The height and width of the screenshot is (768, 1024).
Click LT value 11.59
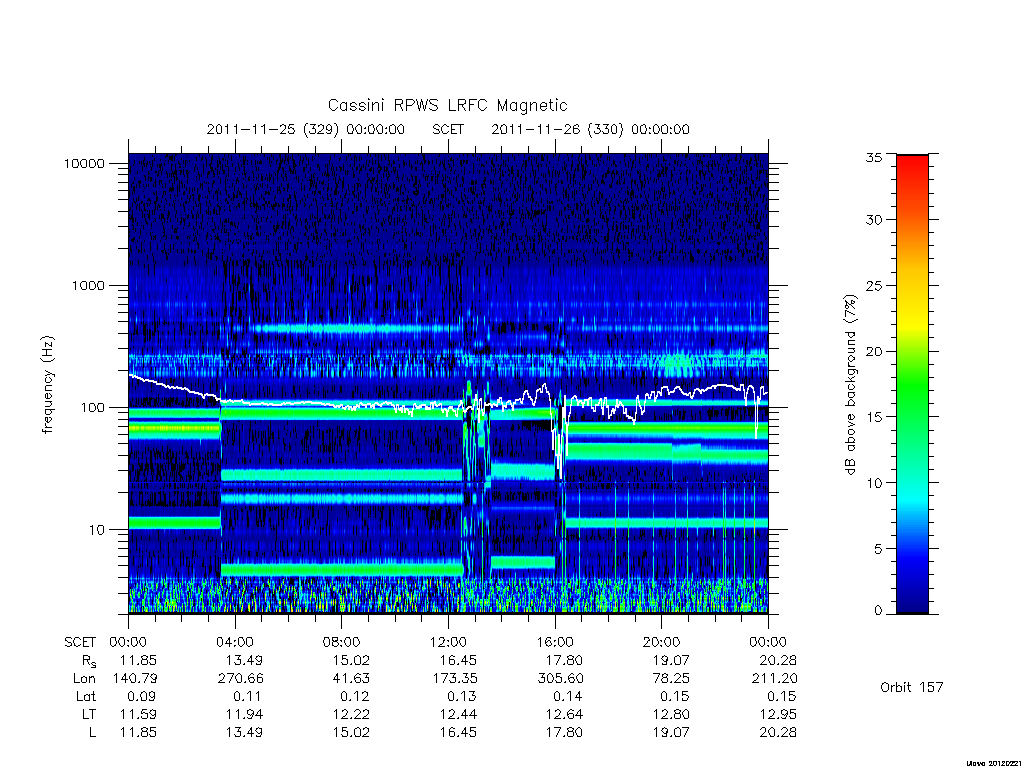click(138, 714)
